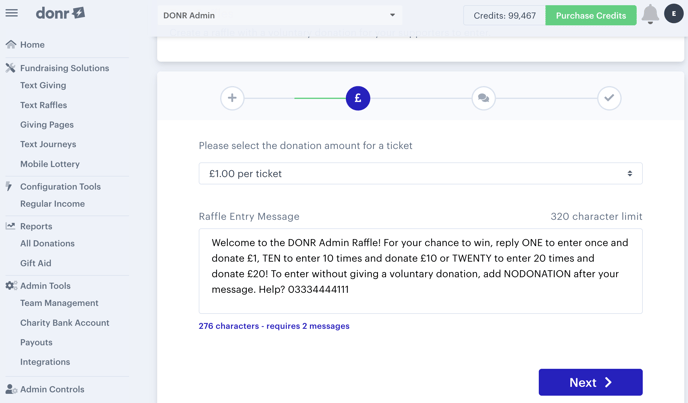Viewport: 688px width, 403px height.
Task: Open Text Raffles in sidebar
Action: (43, 105)
